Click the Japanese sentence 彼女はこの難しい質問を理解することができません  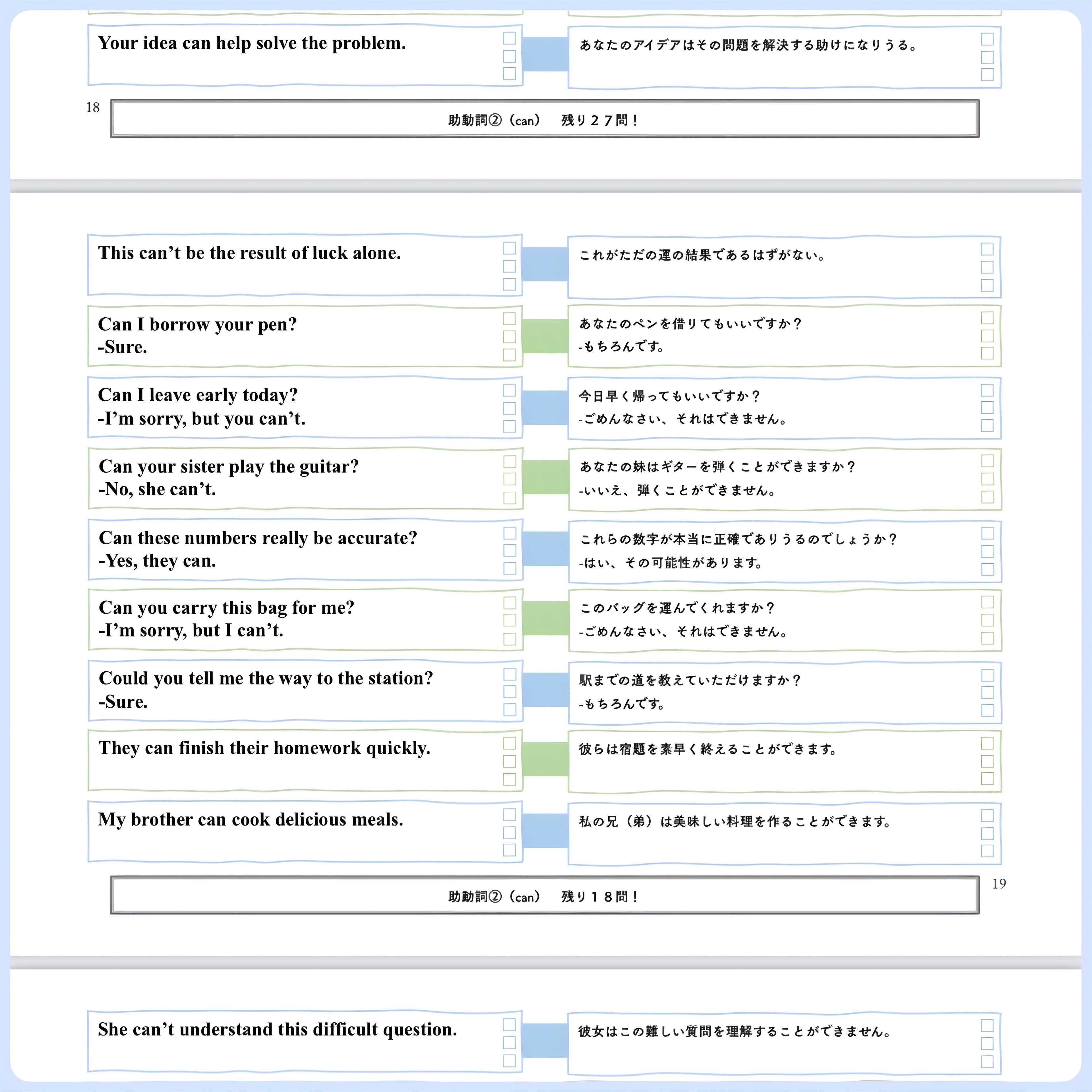coord(734,1032)
